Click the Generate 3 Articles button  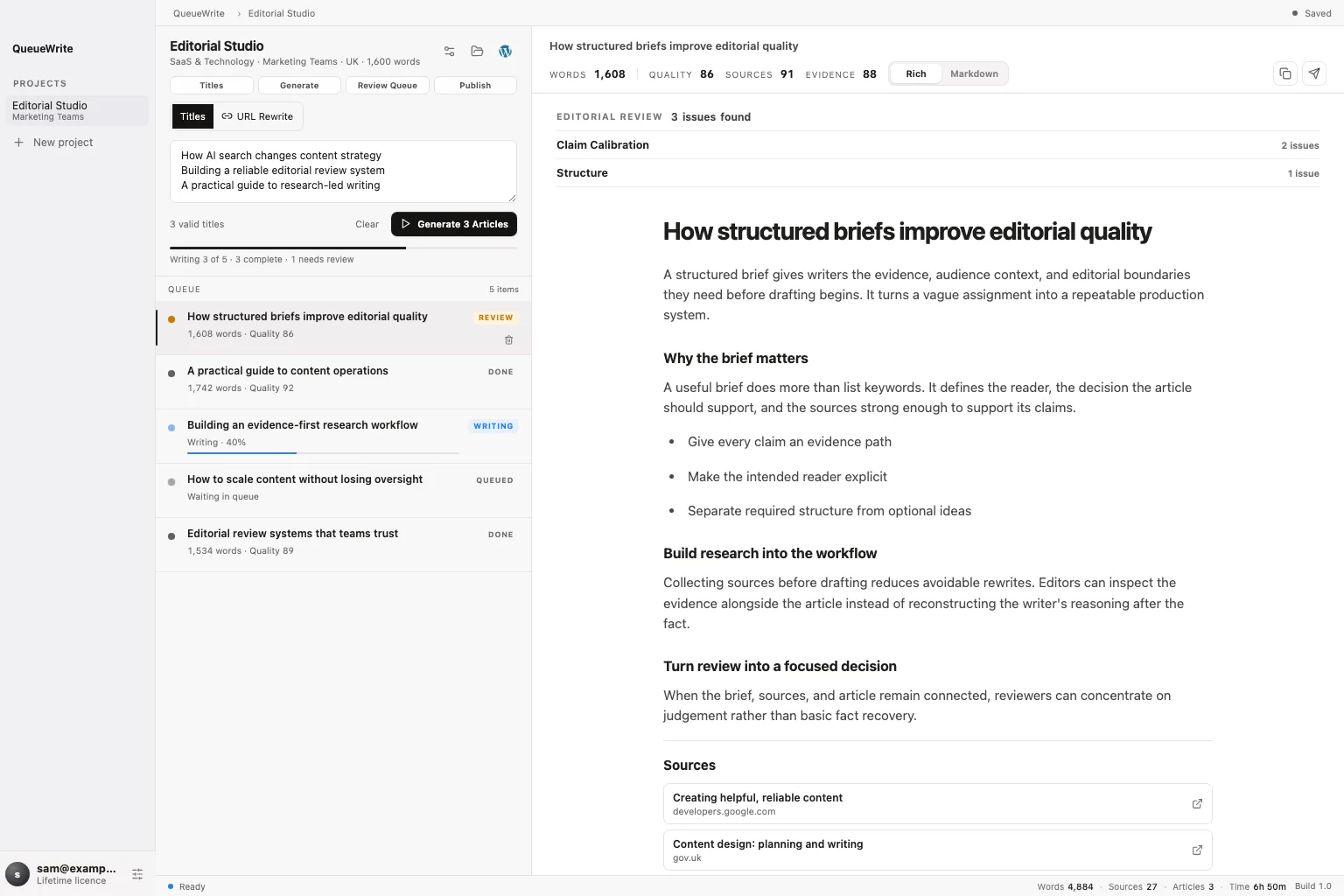point(454,224)
